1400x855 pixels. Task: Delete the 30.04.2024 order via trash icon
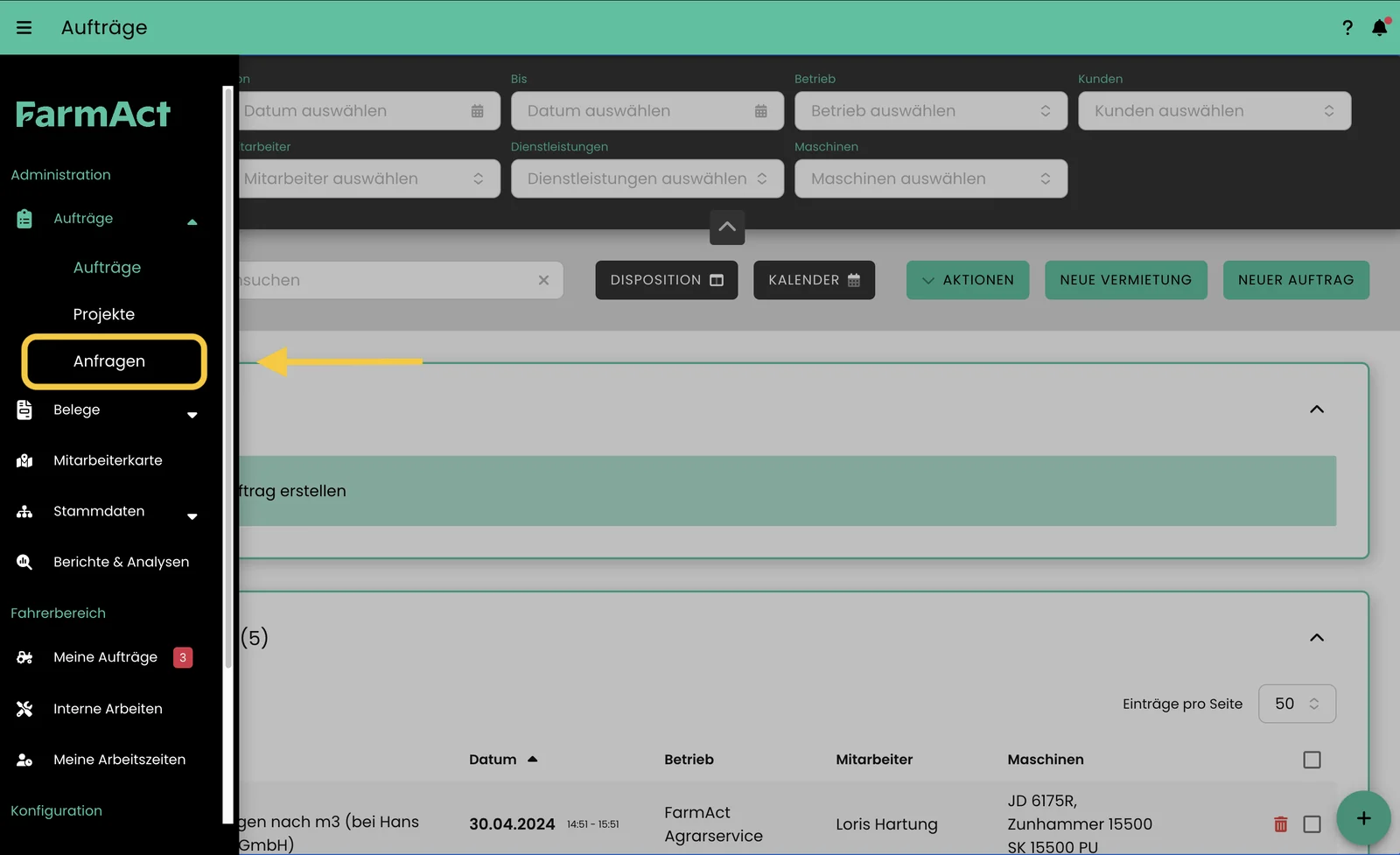tap(1281, 824)
